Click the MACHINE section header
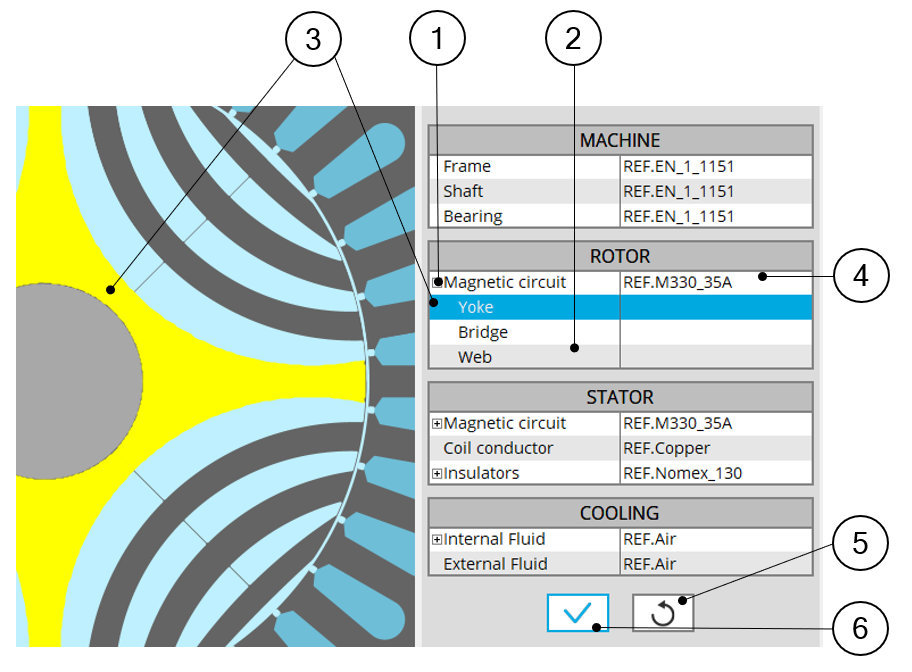912x672 pixels. click(620, 141)
